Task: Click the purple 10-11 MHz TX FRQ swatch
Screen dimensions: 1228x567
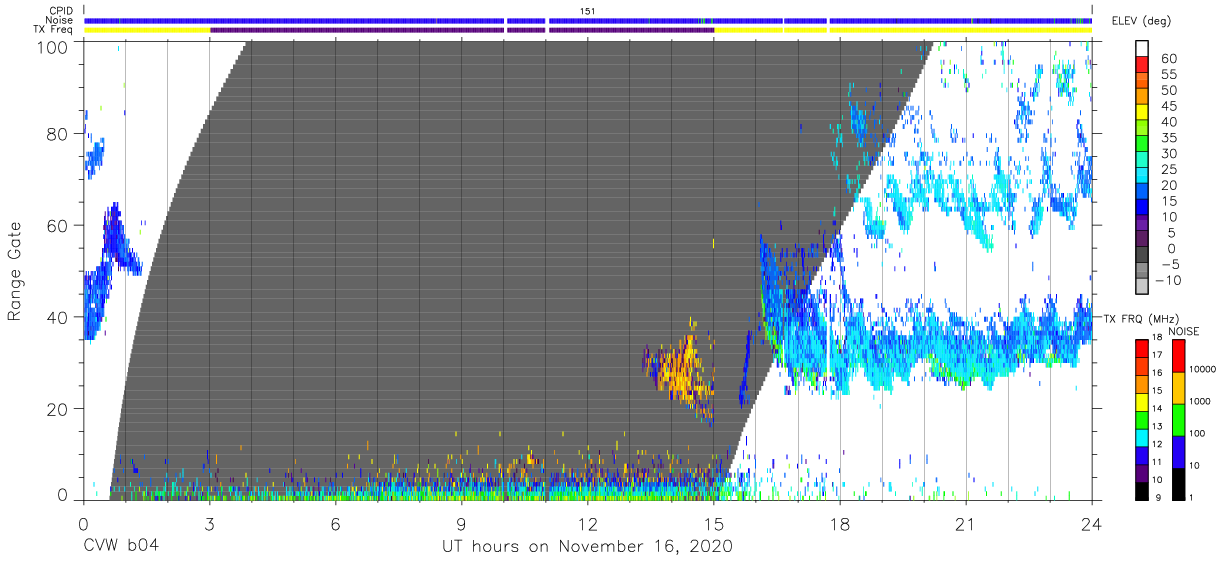Action: pyautogui.click(x=1143, y=472)
